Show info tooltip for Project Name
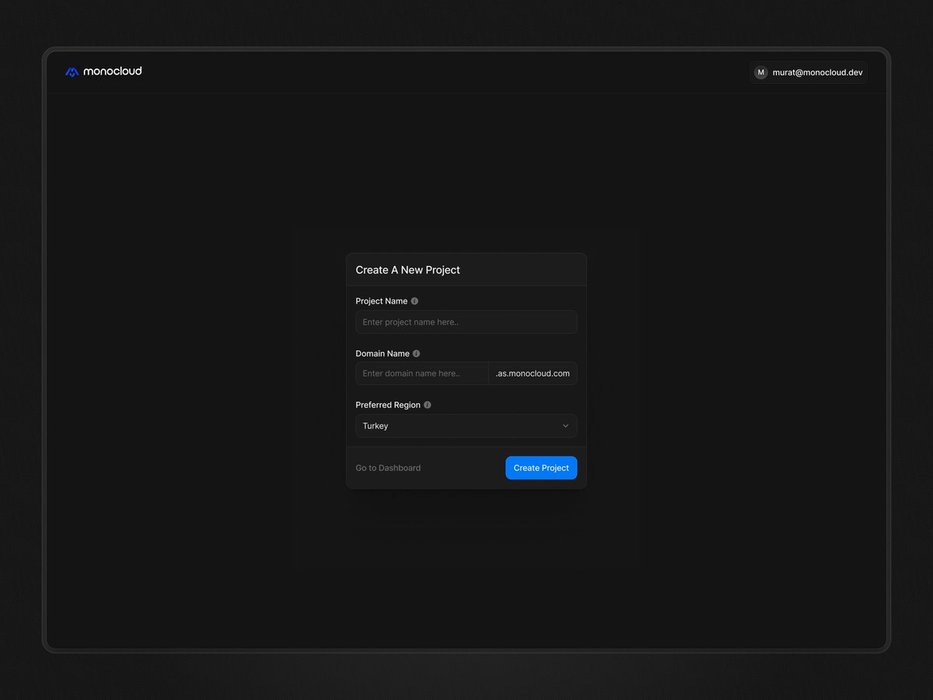This screenshot has height=700, width=933. click(x=415, y=301)
